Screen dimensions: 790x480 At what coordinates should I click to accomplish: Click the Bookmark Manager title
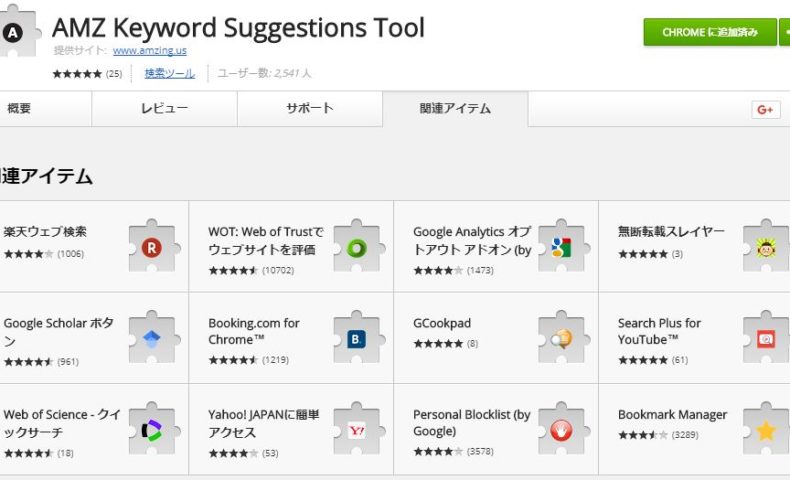point(673,415)
